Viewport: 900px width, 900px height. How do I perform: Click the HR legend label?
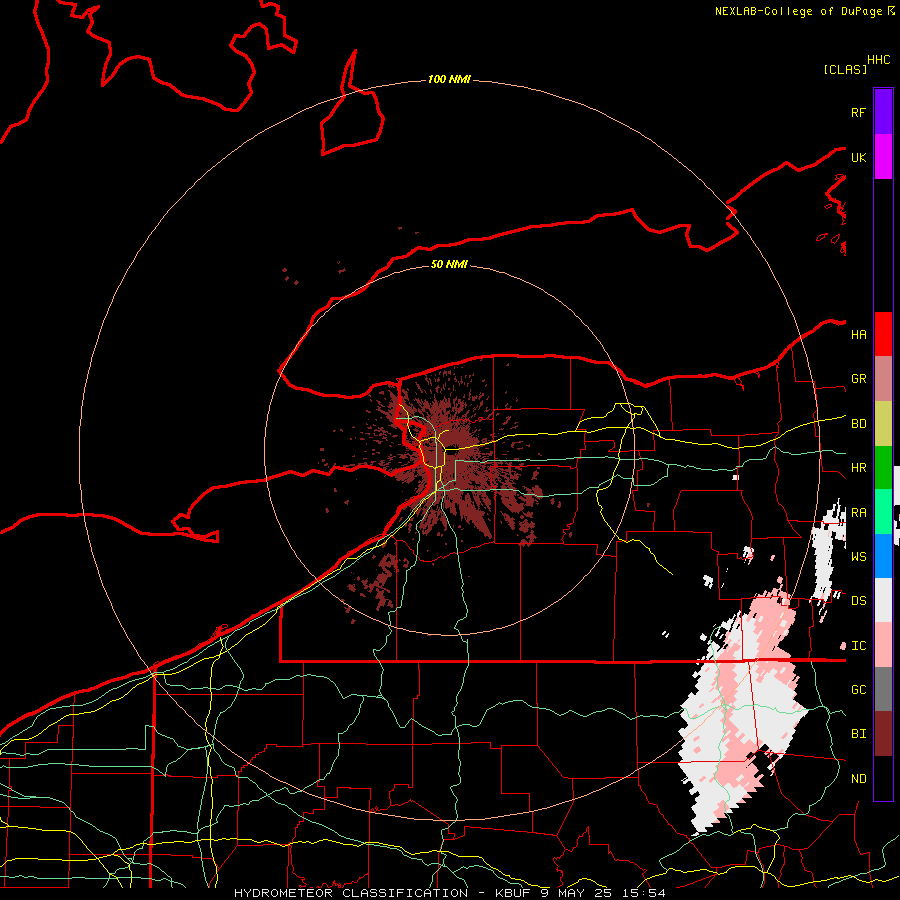(858, 468)
